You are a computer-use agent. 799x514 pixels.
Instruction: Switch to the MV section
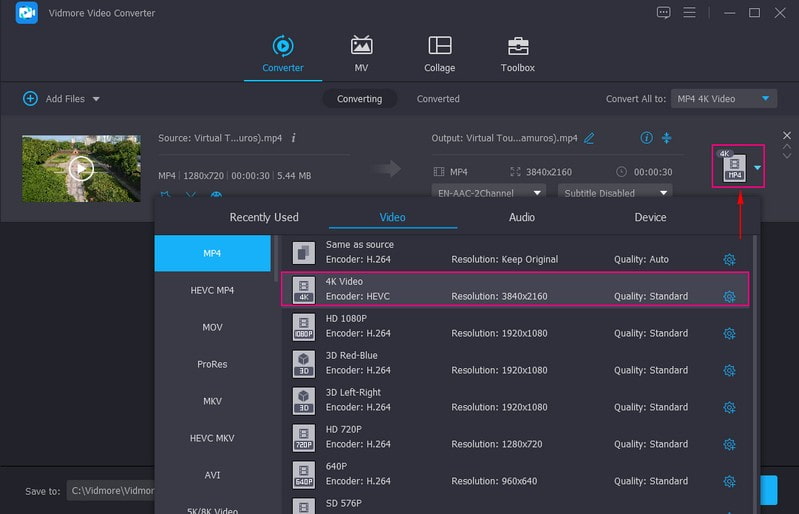tap(361, 54)
